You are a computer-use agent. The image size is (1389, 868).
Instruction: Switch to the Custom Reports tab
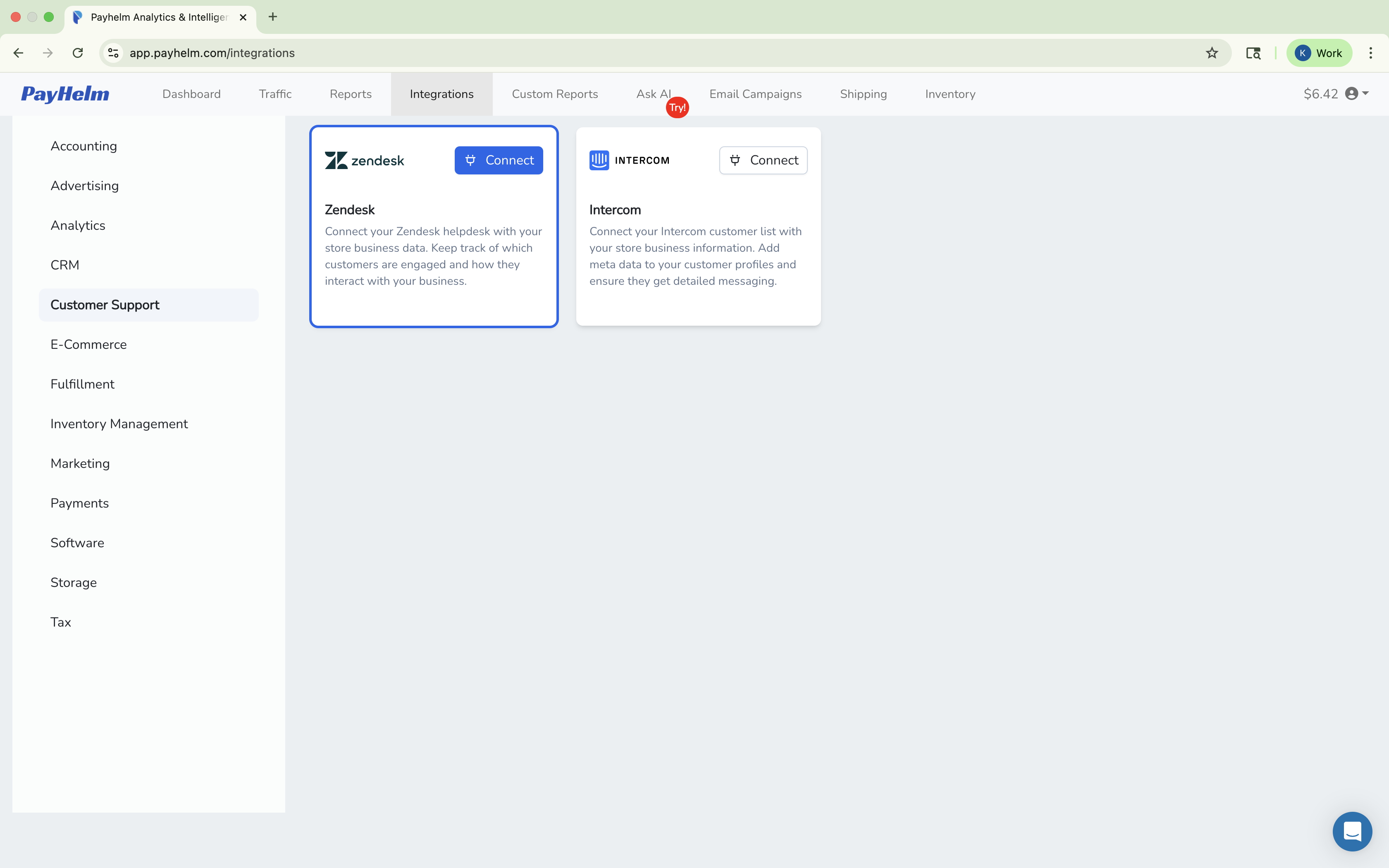pyautogui.click(x=554, y=93)
